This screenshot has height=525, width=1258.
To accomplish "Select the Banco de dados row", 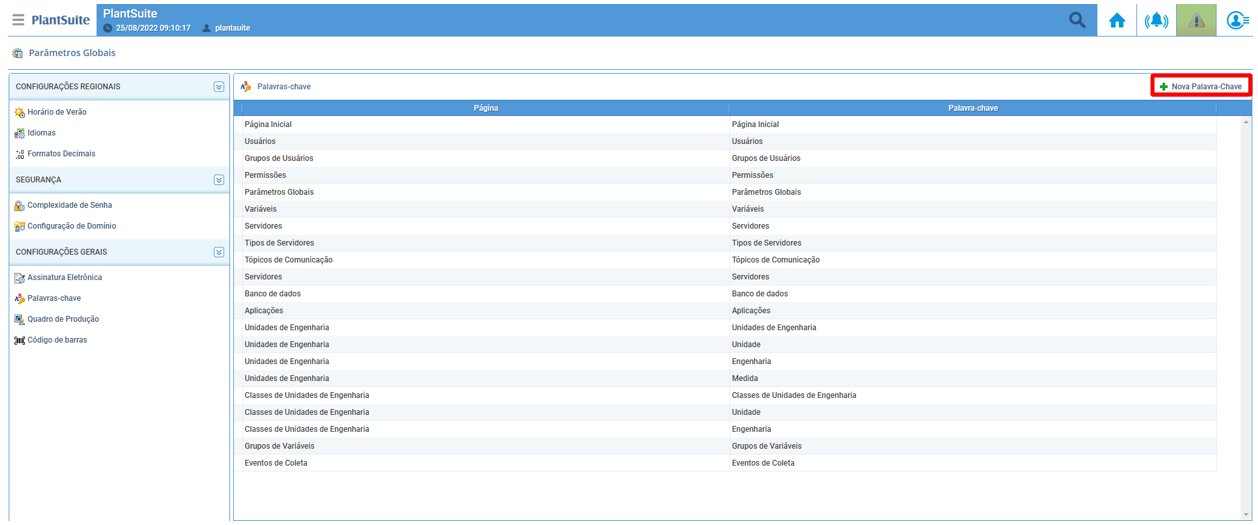I will click(x=727, y=294).
